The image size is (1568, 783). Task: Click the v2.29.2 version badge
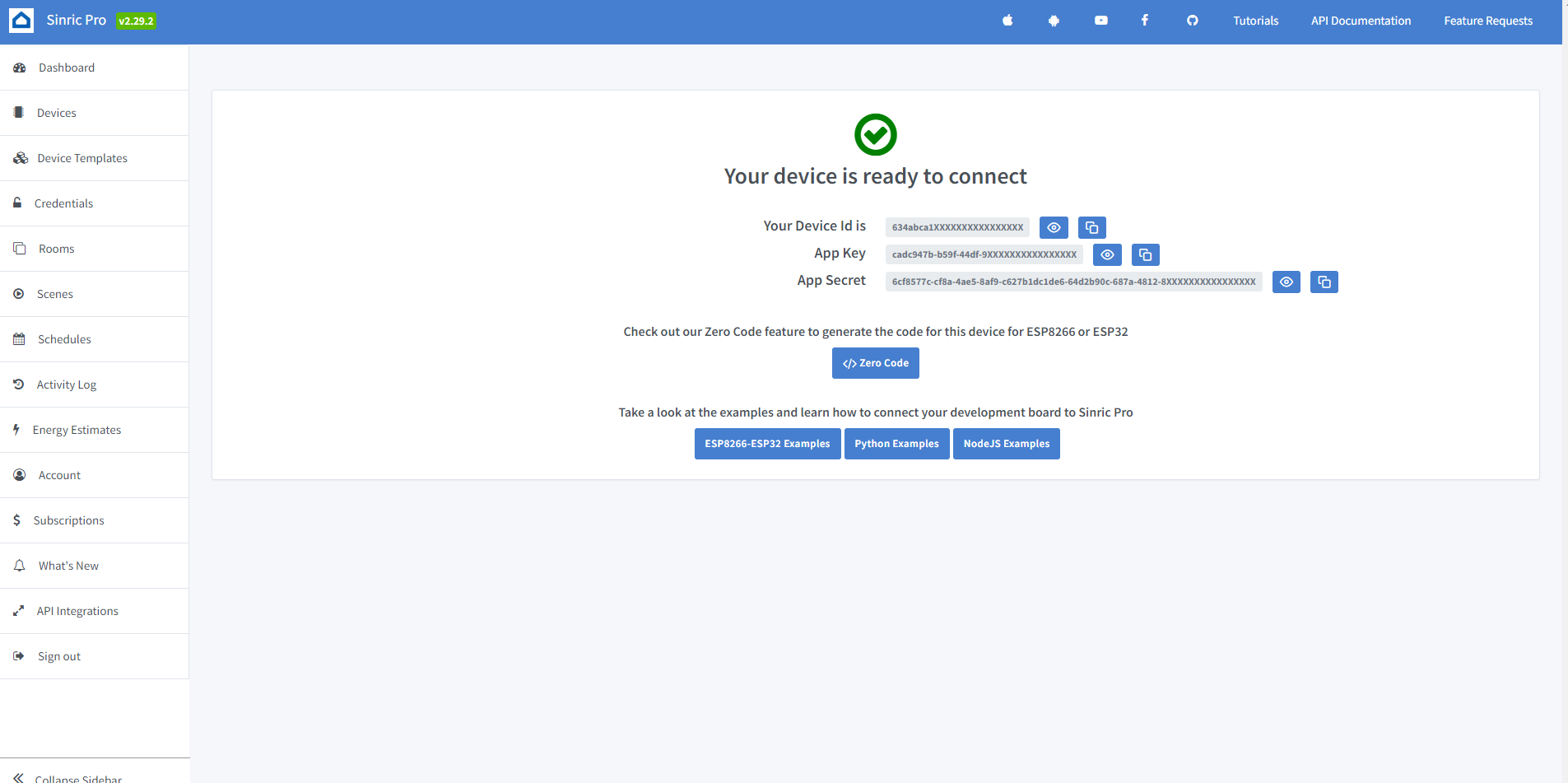[136, 21]
